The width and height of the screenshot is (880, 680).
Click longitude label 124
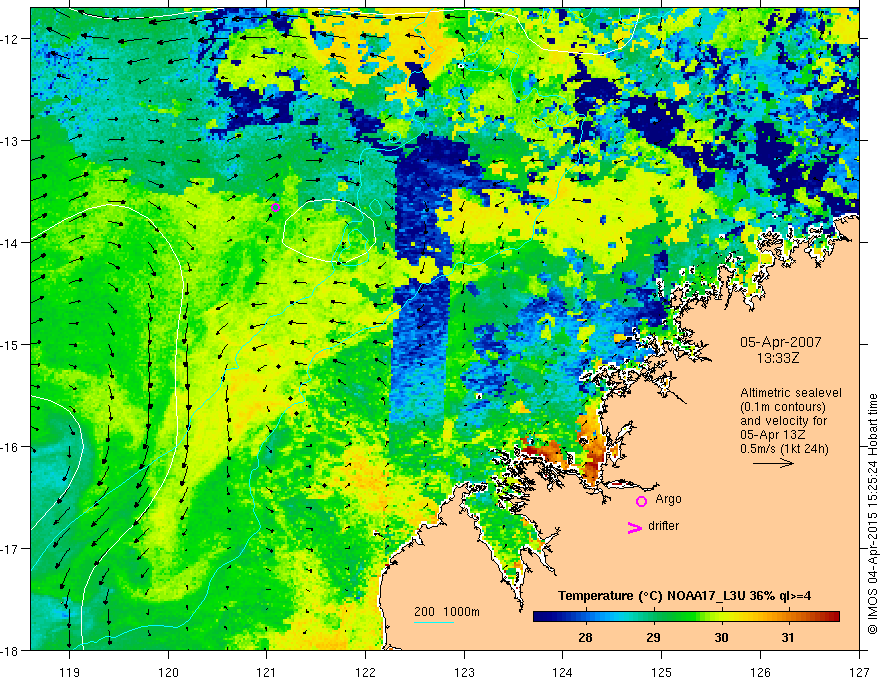(563, 672)
